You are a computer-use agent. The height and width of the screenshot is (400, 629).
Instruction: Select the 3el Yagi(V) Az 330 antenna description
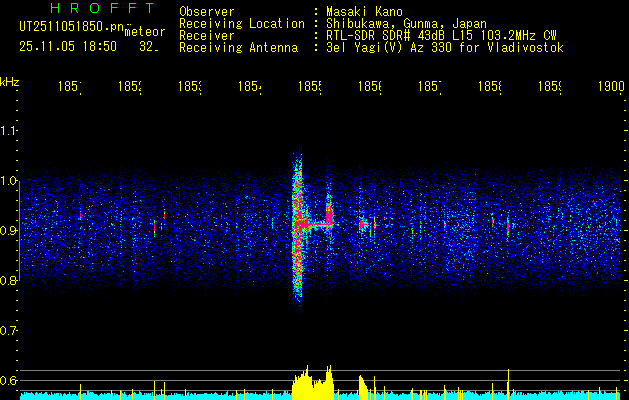(445, 48)
